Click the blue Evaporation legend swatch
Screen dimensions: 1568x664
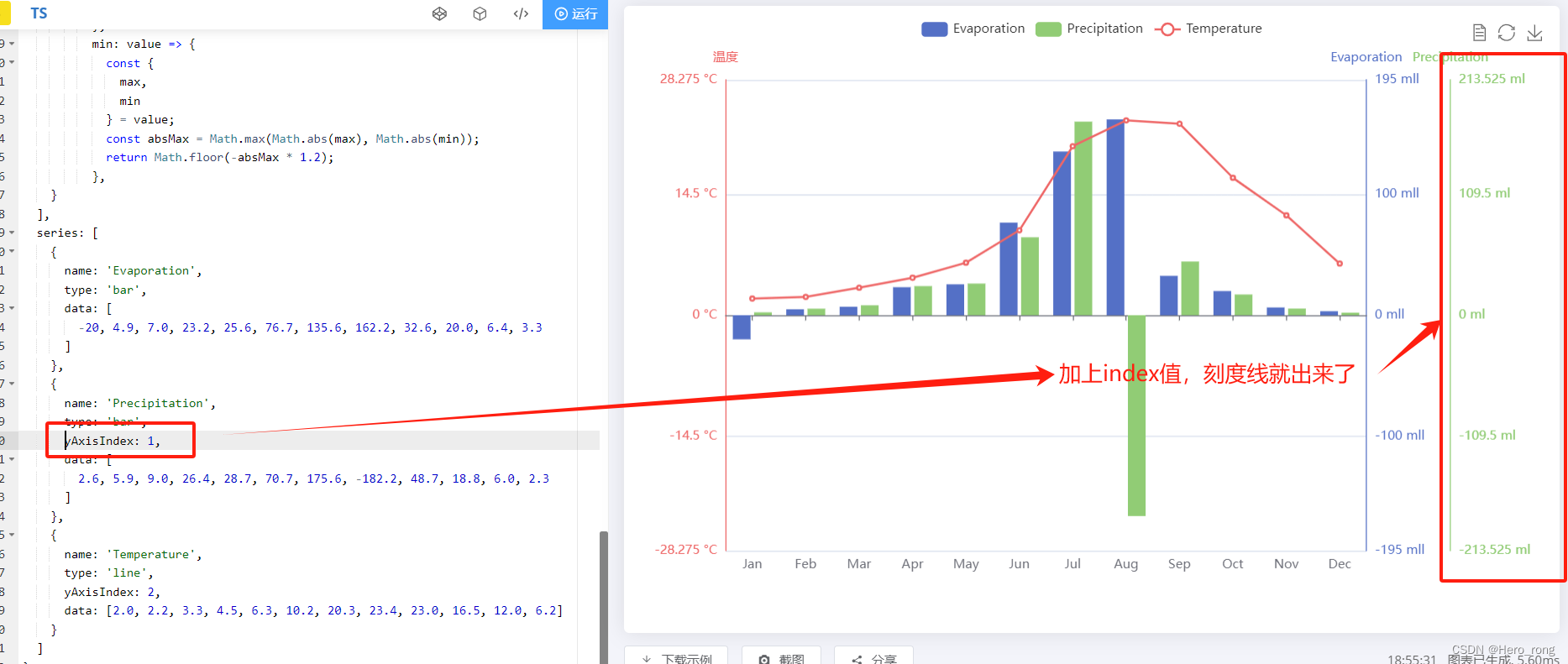pyautogui.click(x=935, y=29)
